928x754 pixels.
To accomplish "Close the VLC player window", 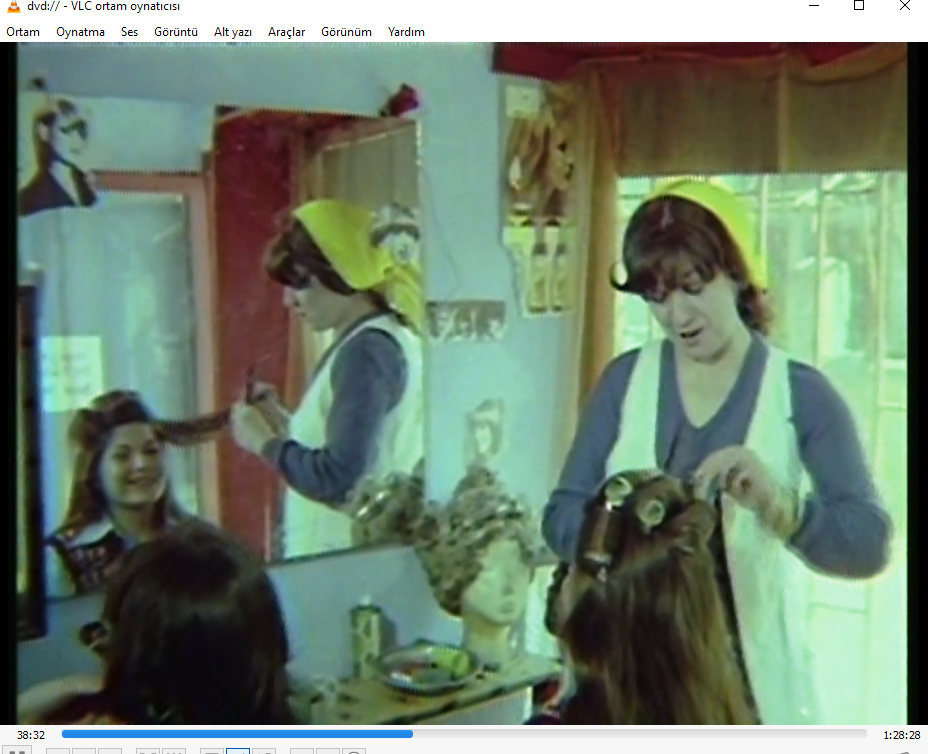I will 905,6.
